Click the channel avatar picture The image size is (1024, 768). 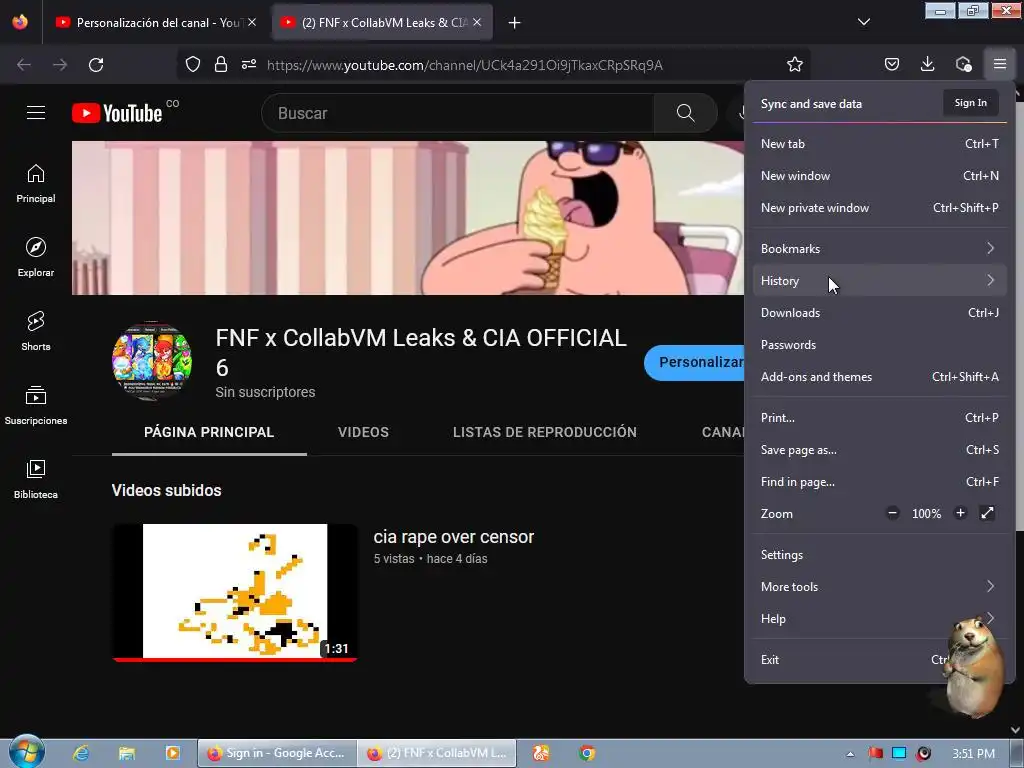pyautogui.click(x=152, y=360)
